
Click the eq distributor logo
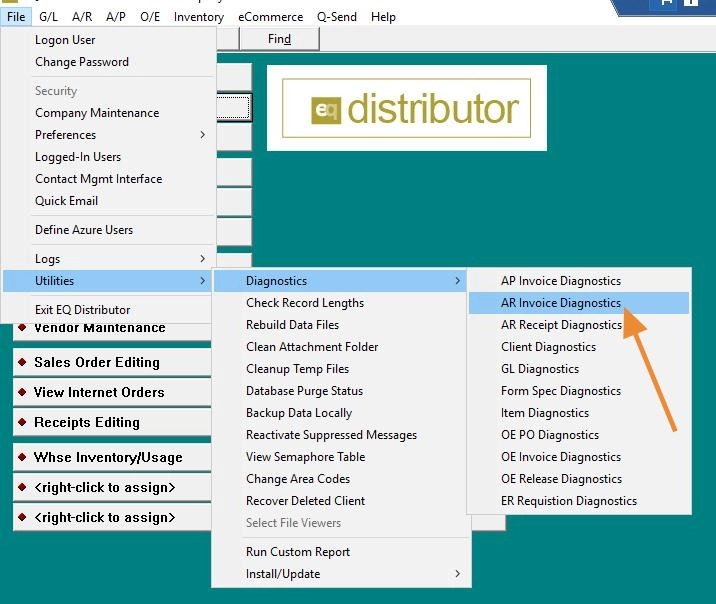coord(406,108)
